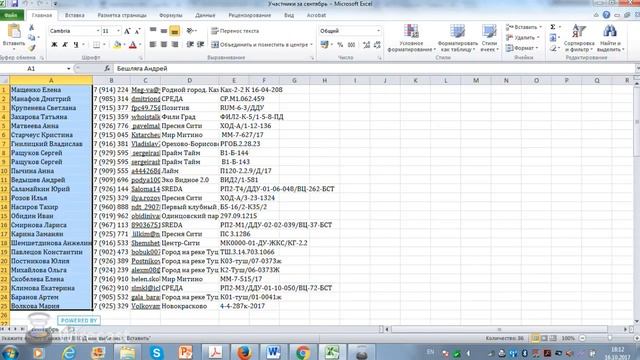Toggle the highlighted bottom vertical alignment
Screen dimensions: 640x360
[175, 31]
